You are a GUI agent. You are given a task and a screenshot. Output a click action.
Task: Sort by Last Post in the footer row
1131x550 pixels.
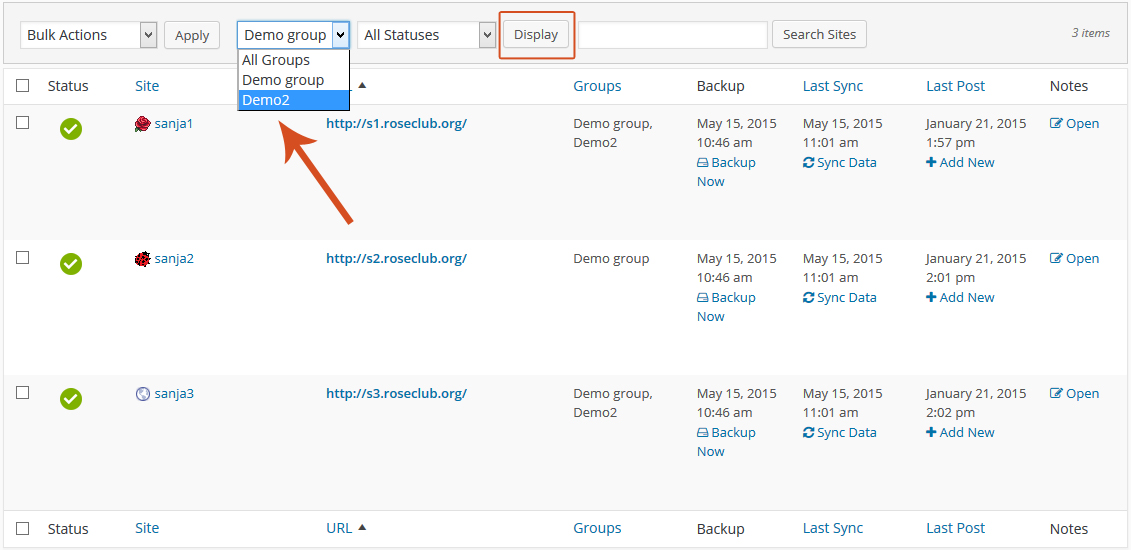(x=956, y=528)
